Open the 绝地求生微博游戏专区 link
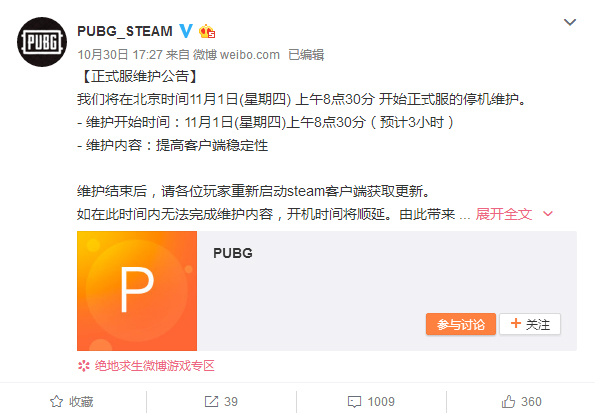The image size is (595, 415). pyautogui.click(x=154, y=366)
